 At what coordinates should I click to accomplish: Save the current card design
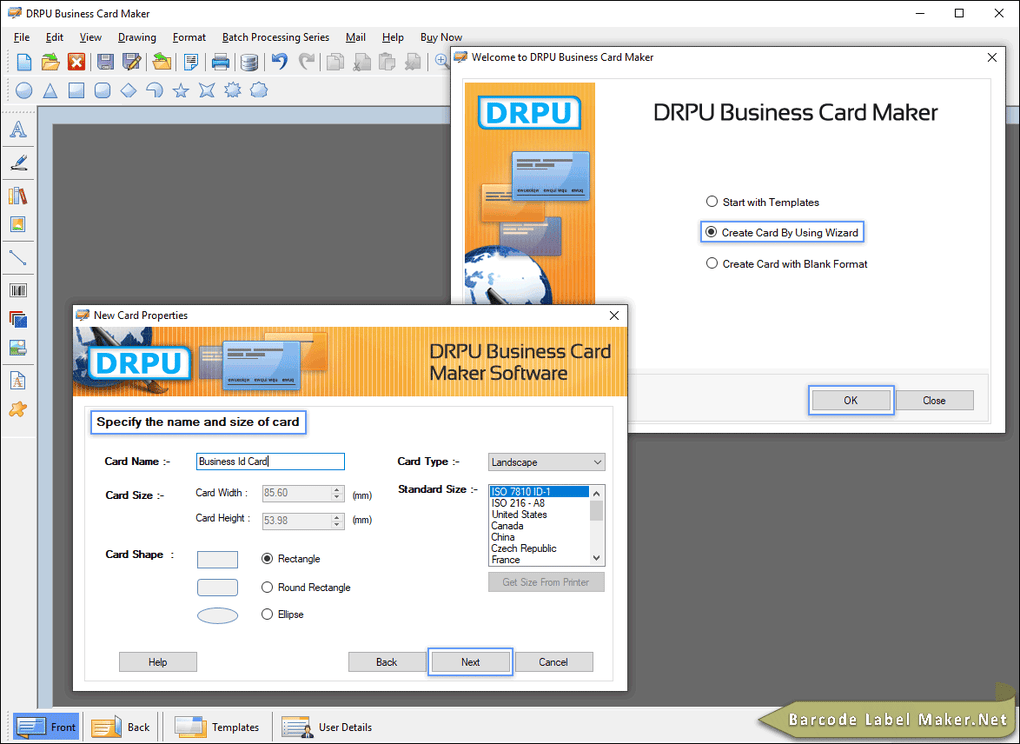[105, 61]
